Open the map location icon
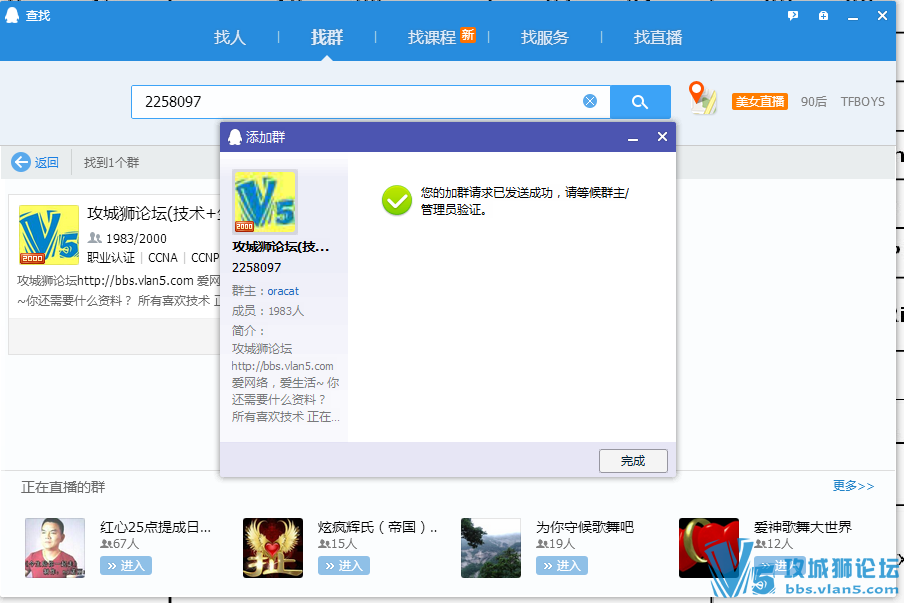The height and width of the screenshot is (603, 904). pyautogui.click(x=703, y=99)
